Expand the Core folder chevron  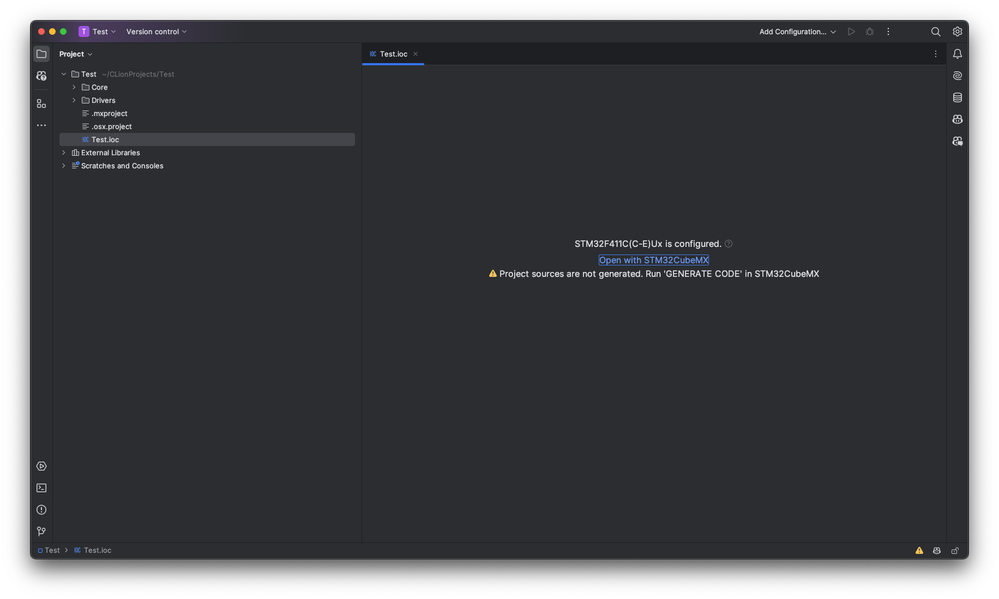74,87
